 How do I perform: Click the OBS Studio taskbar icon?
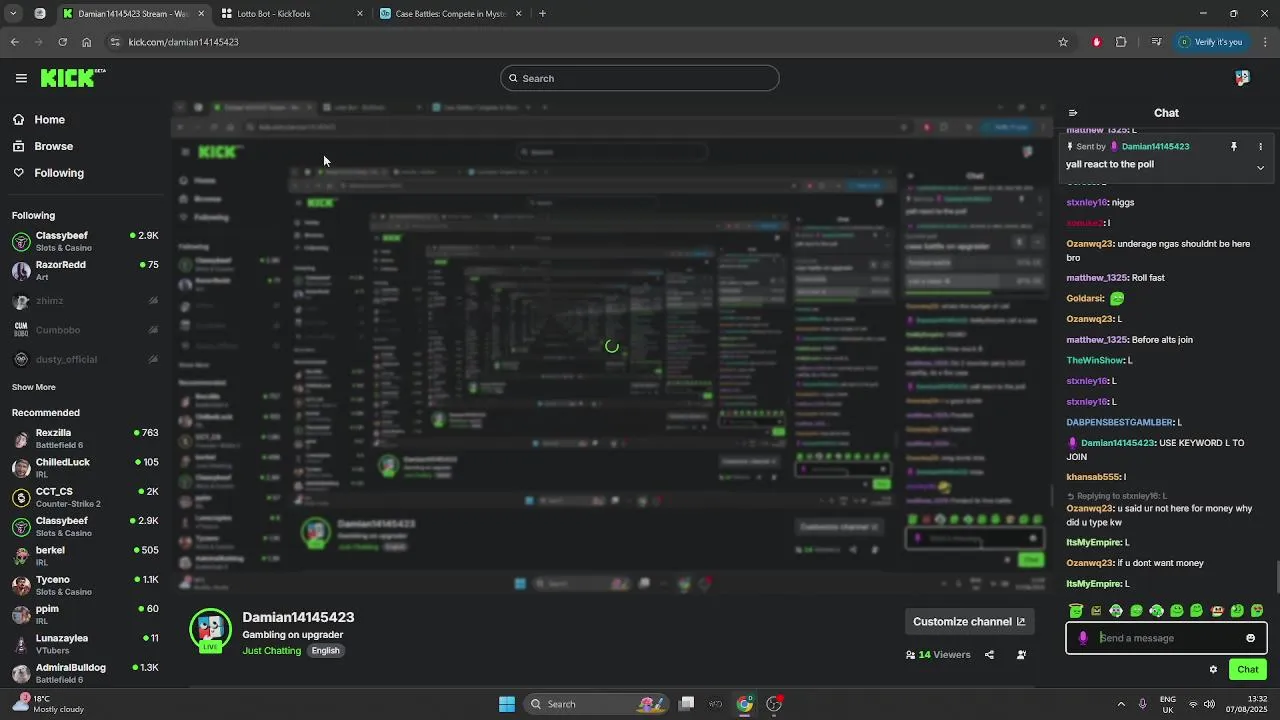coord(774,704)
